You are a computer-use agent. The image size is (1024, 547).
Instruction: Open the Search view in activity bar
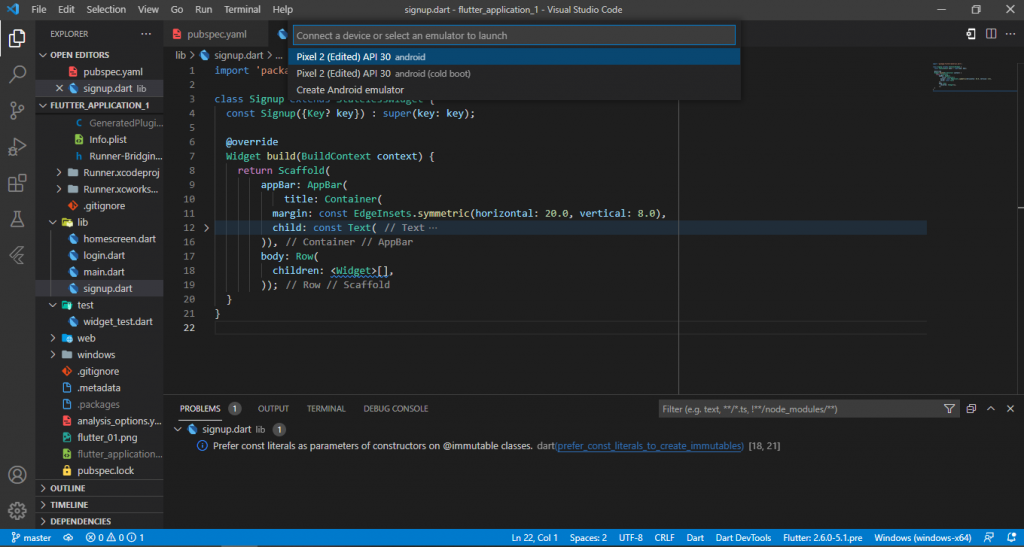17,74
